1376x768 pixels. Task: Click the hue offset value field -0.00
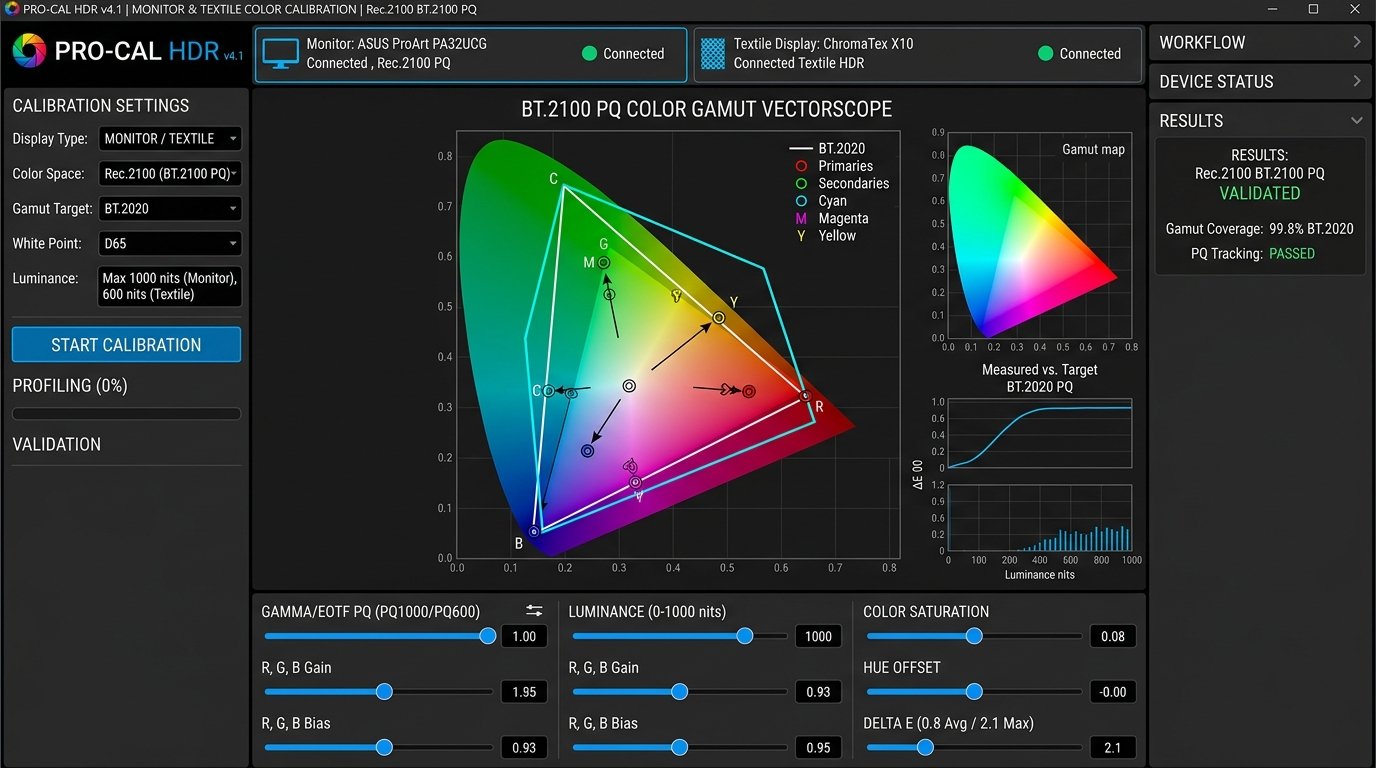pyautogui.click(x=1112, y=692)
